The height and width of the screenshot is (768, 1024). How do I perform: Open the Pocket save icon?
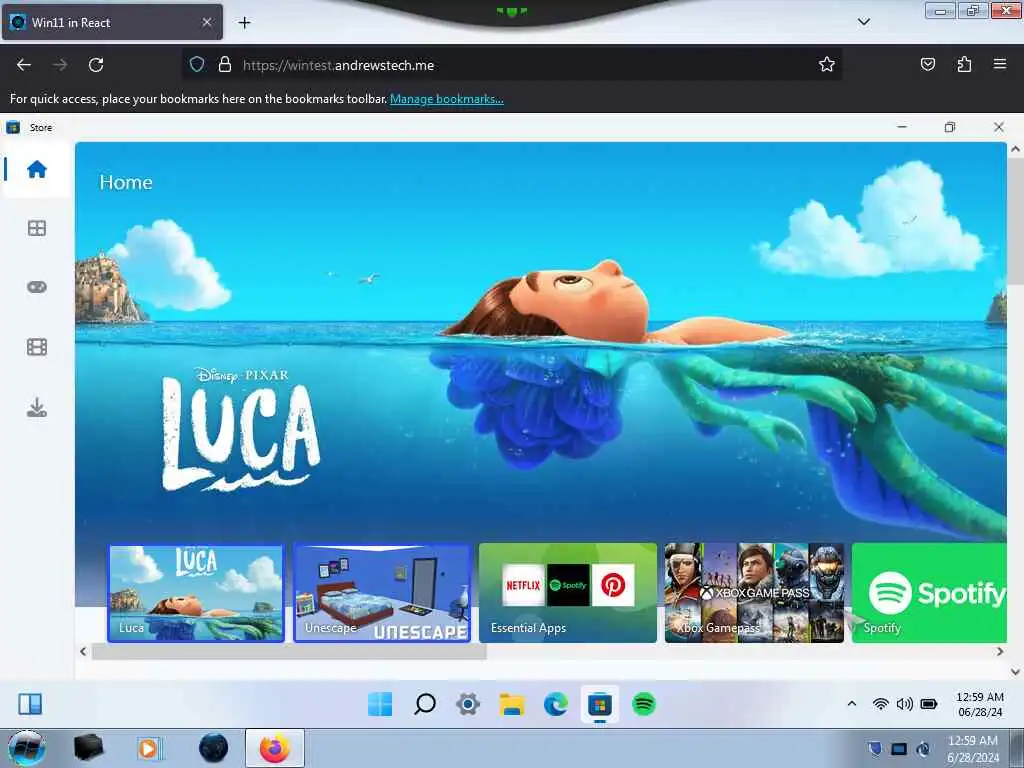(x=928, y=64)
